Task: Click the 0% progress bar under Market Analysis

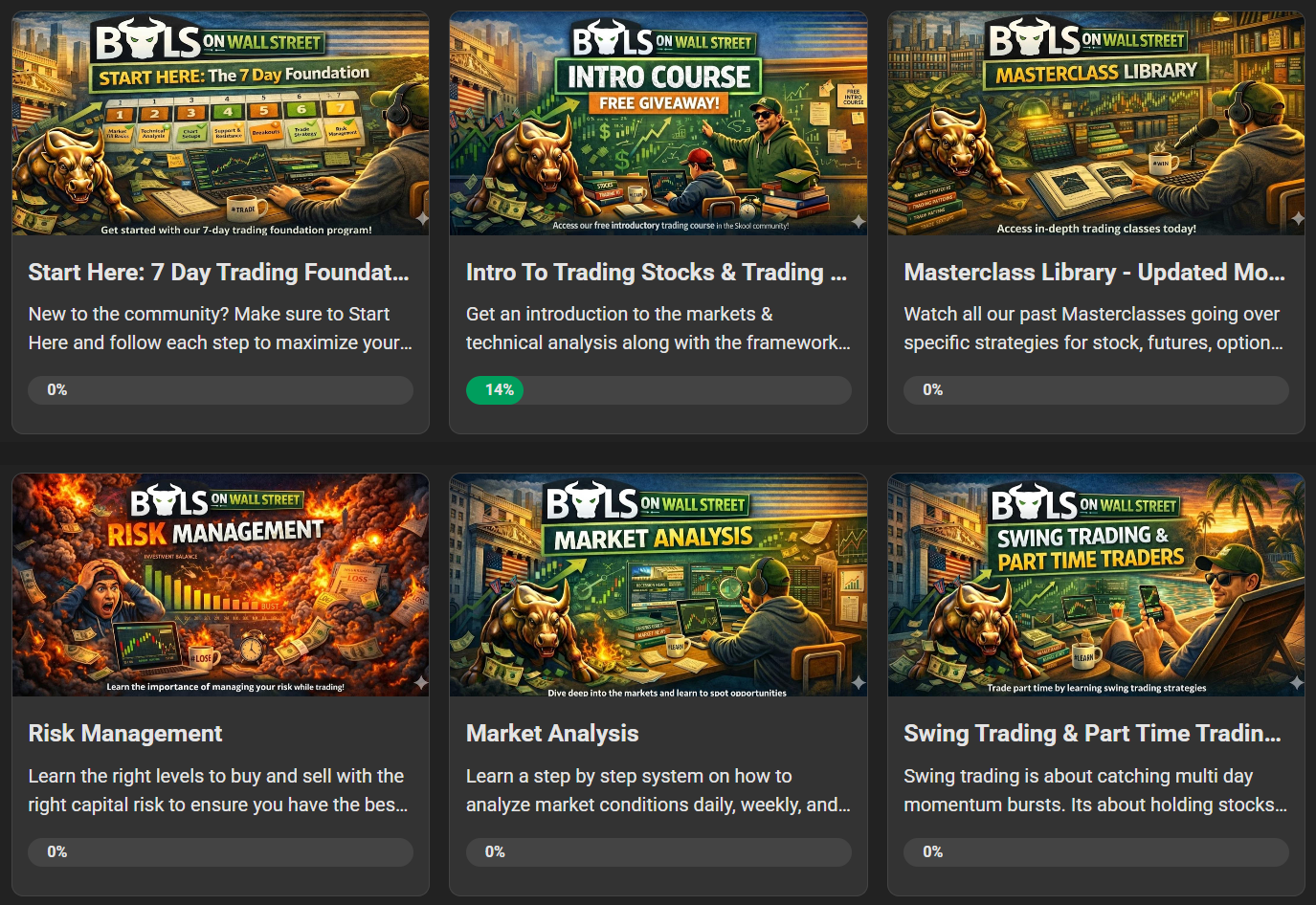Action: pos(658,852)
